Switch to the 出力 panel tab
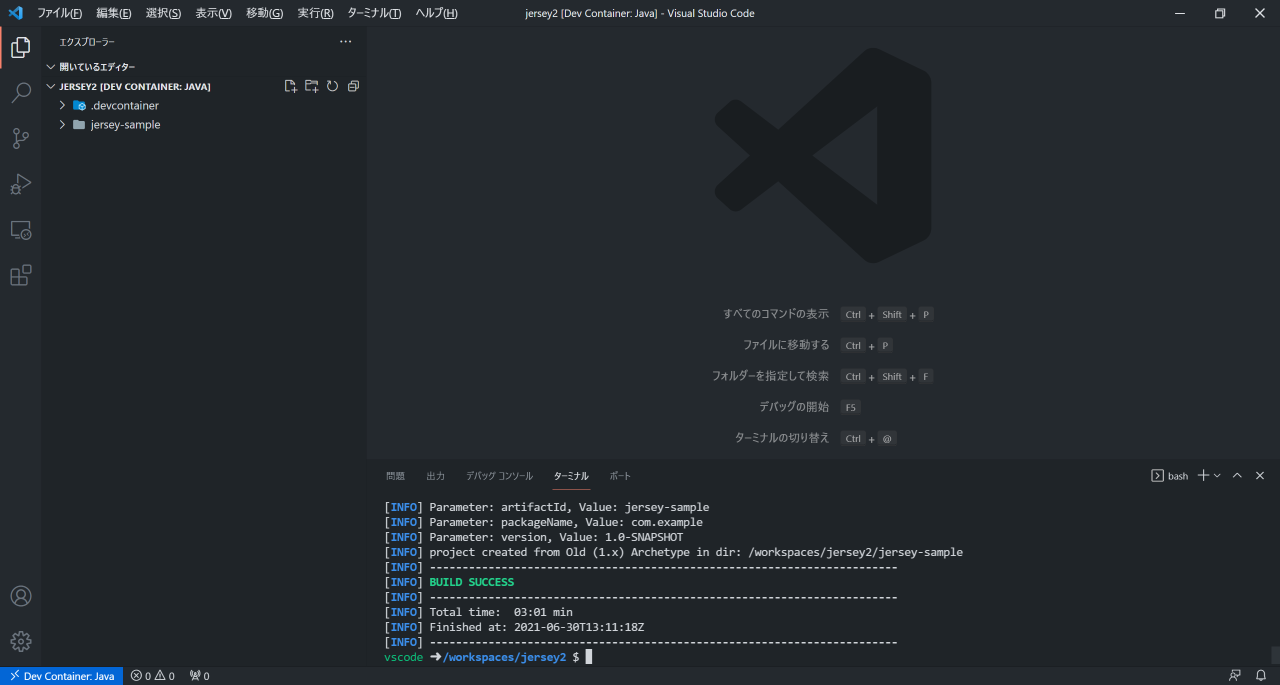The height and width of the screenshot is (685, 1280). pyautogui.click(x=435, y=476)
